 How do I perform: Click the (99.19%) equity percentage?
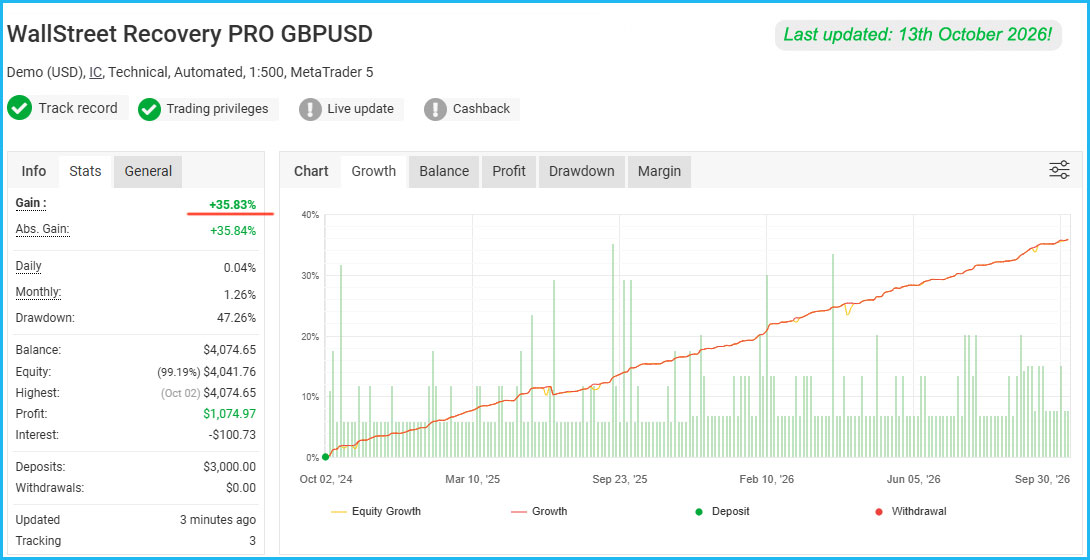179,372
